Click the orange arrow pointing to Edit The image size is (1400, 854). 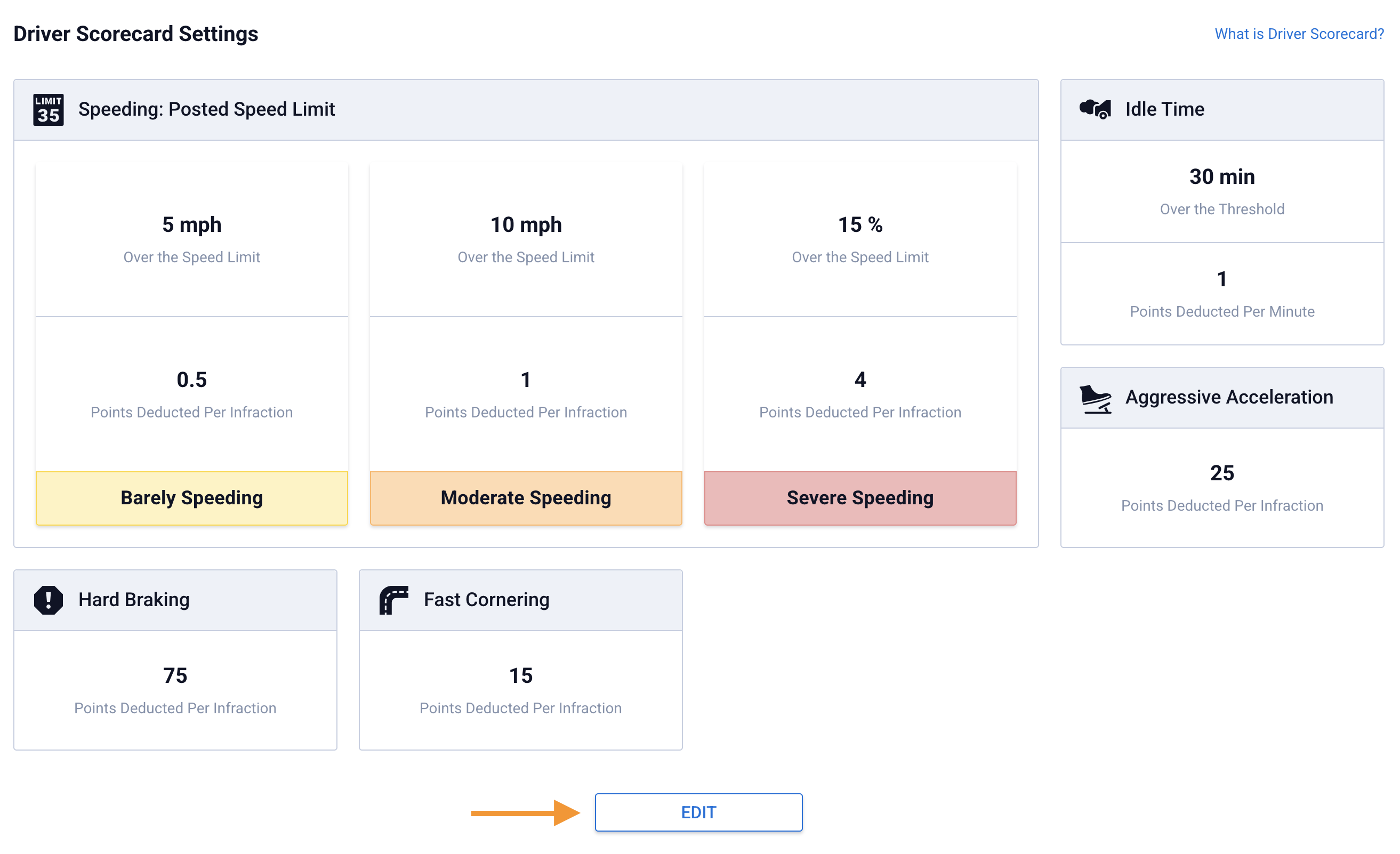[x=525, y=813]
